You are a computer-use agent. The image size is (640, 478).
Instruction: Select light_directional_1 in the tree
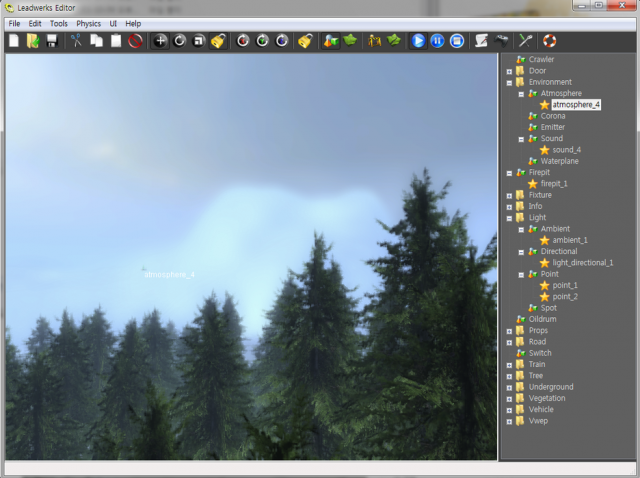(582, 262)
